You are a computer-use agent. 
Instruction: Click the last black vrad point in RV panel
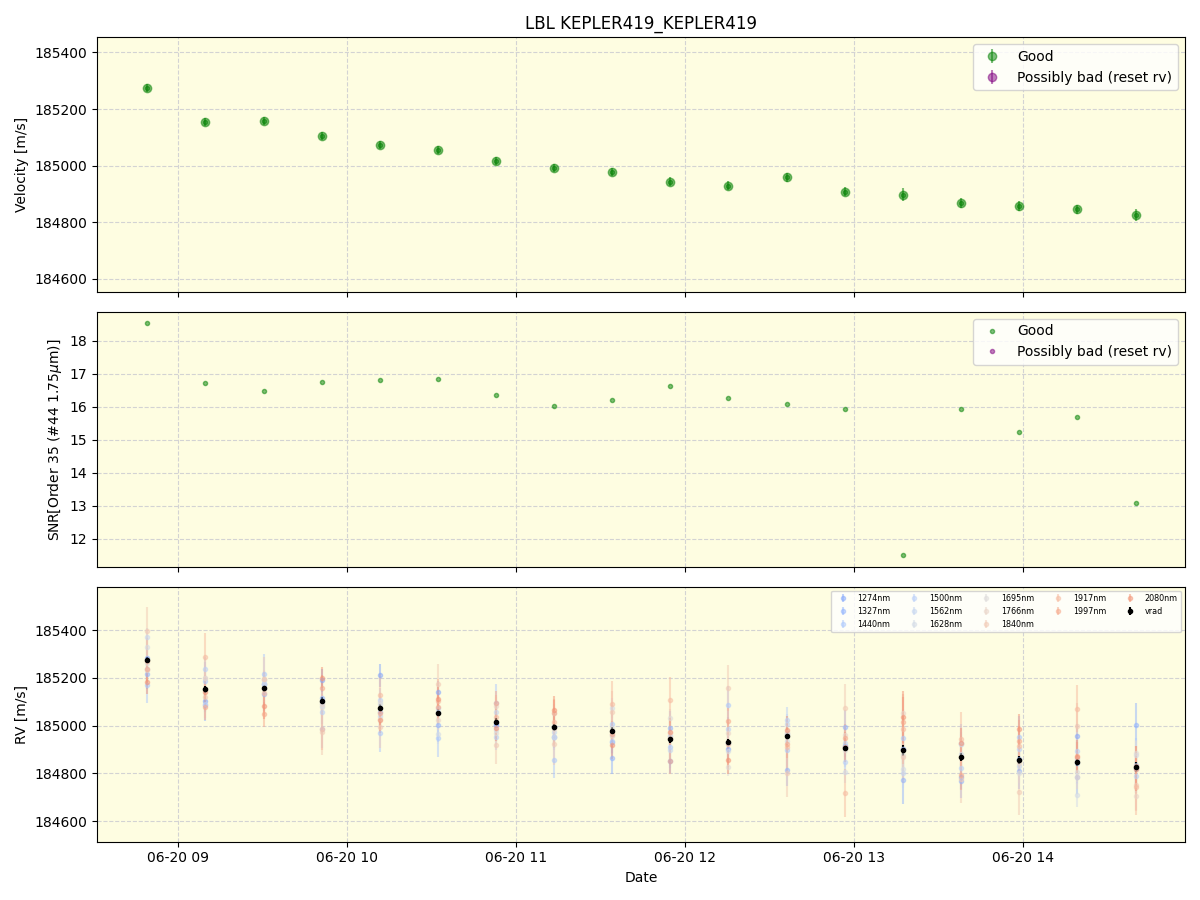coord(1136,767)
